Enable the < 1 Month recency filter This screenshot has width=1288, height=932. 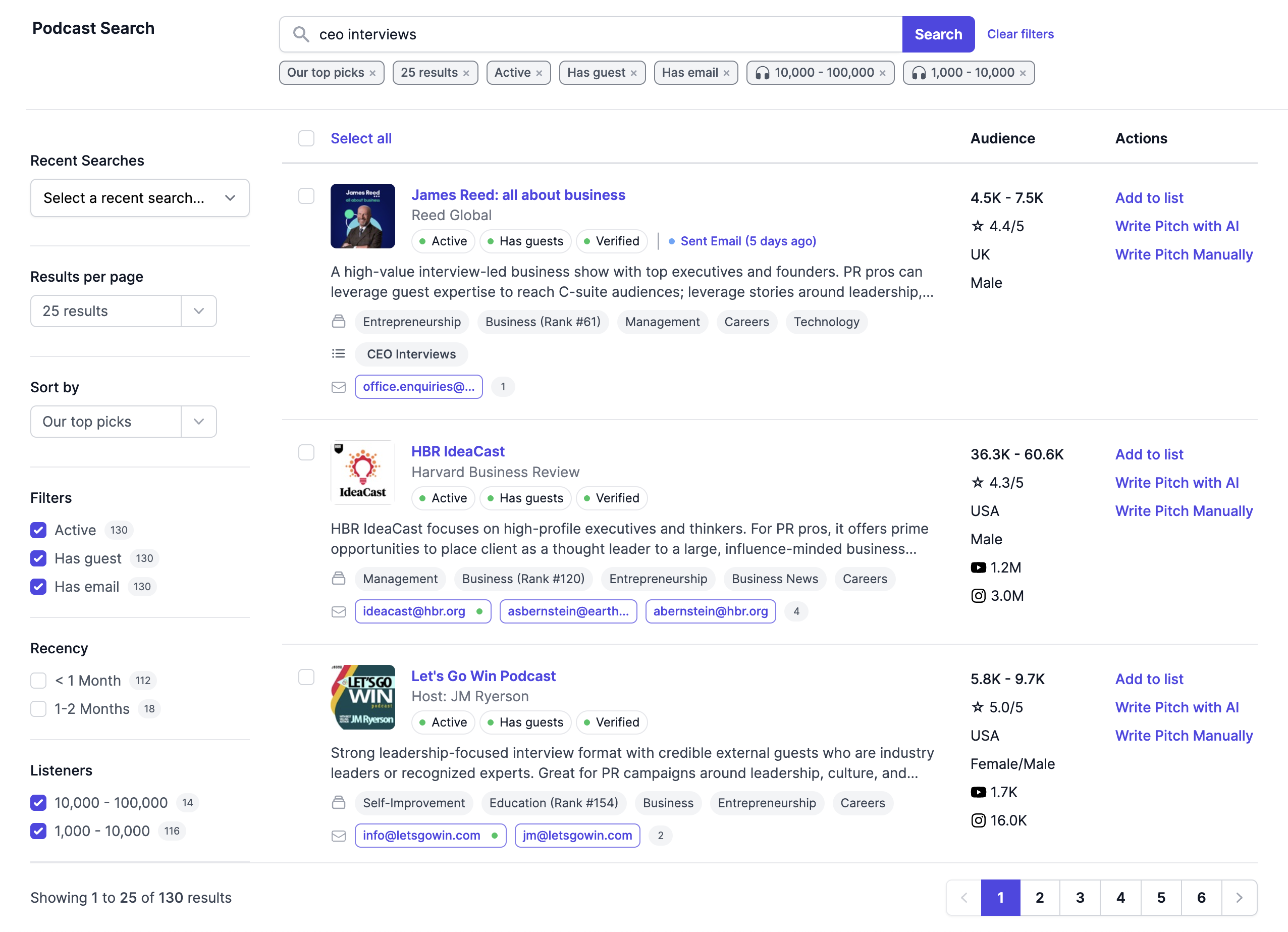pyautogui.click(x=38, y=680)
